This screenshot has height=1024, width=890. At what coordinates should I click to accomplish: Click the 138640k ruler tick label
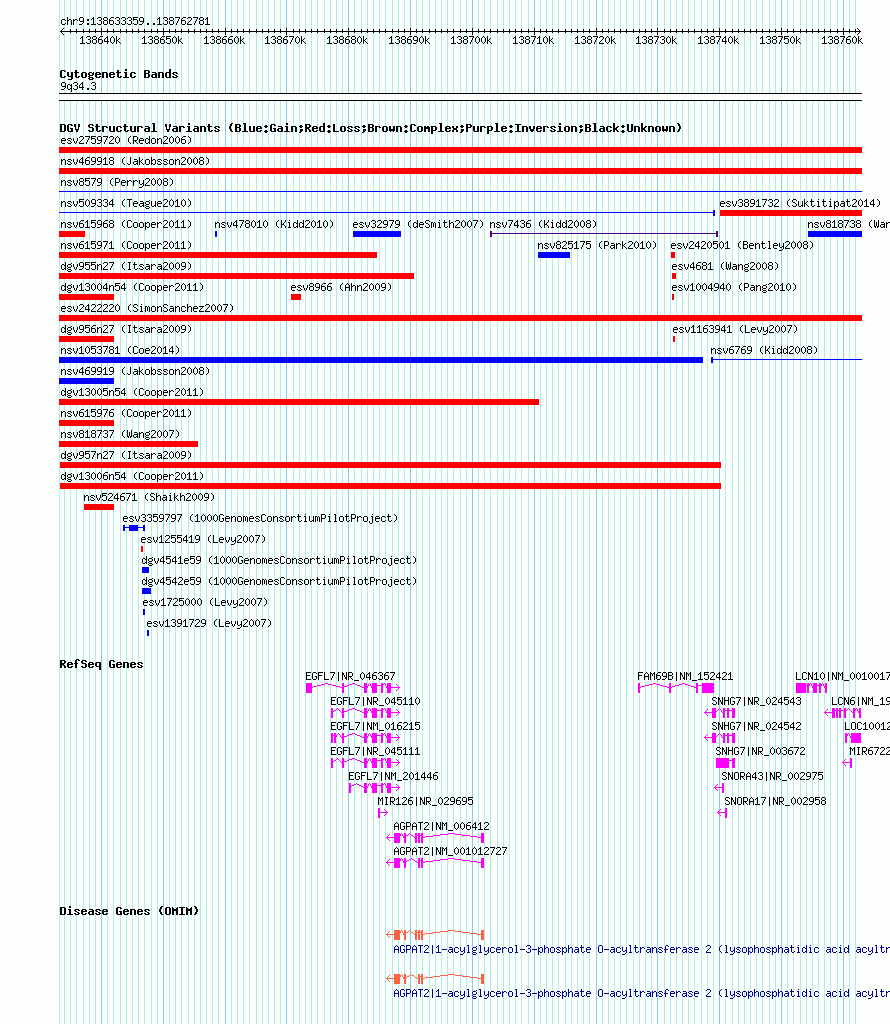(100, 40)
